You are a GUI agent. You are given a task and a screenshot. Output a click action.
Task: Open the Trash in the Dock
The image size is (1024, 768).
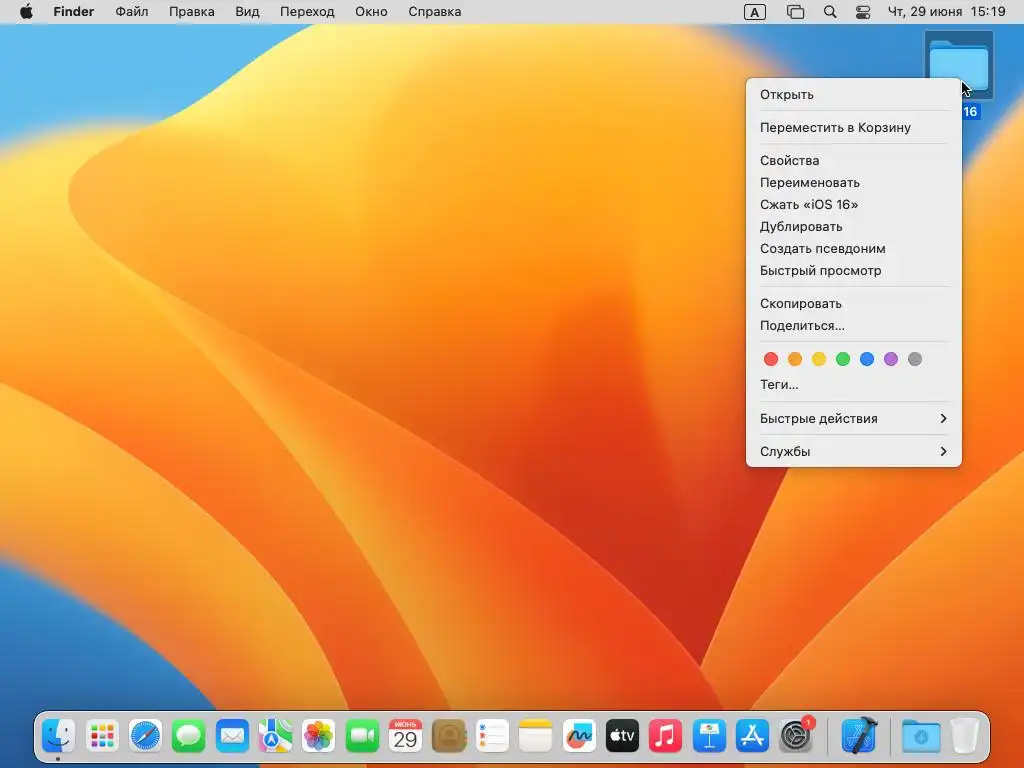[x=965, y=736]
